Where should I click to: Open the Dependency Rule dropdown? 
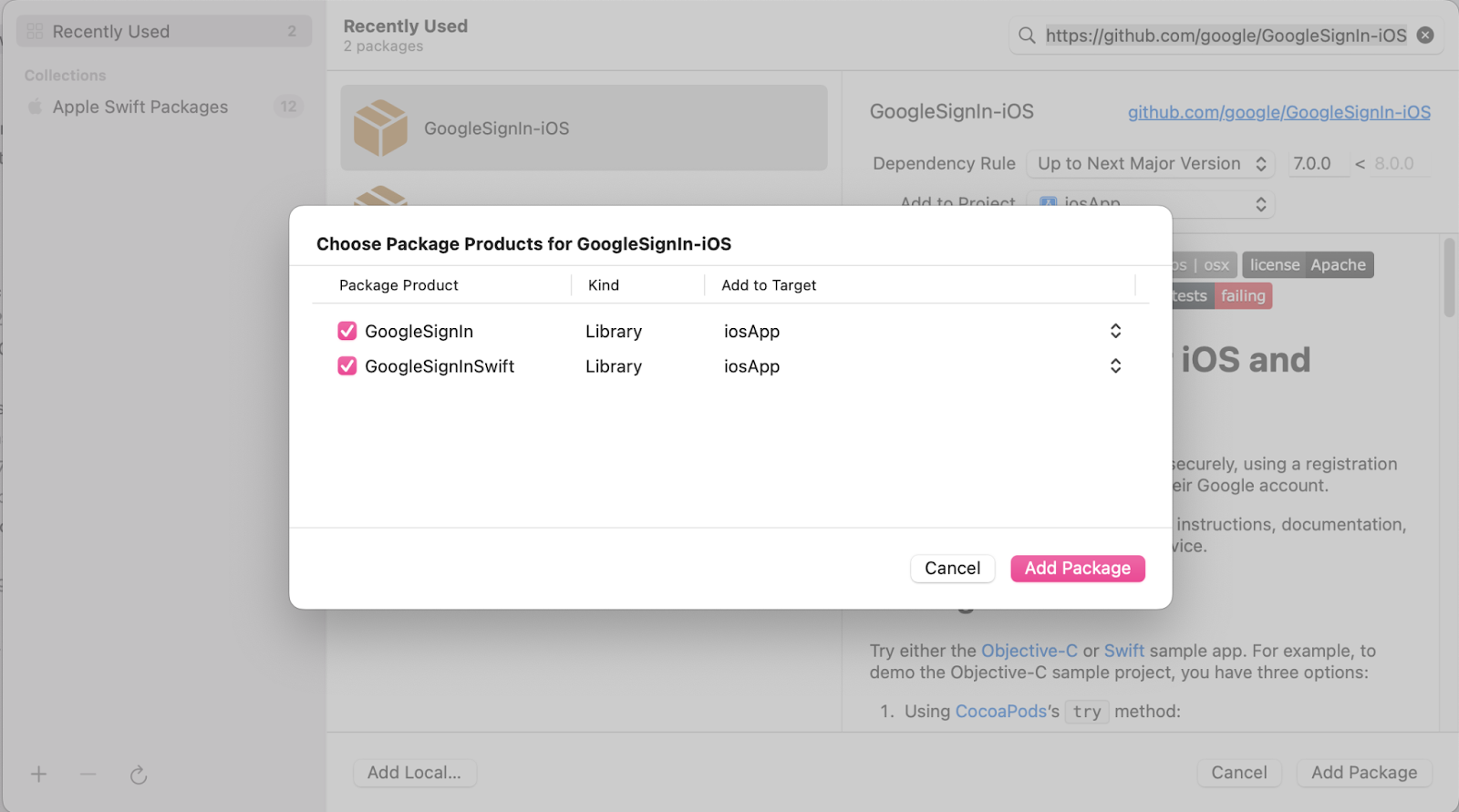(x=1151, y=164)
